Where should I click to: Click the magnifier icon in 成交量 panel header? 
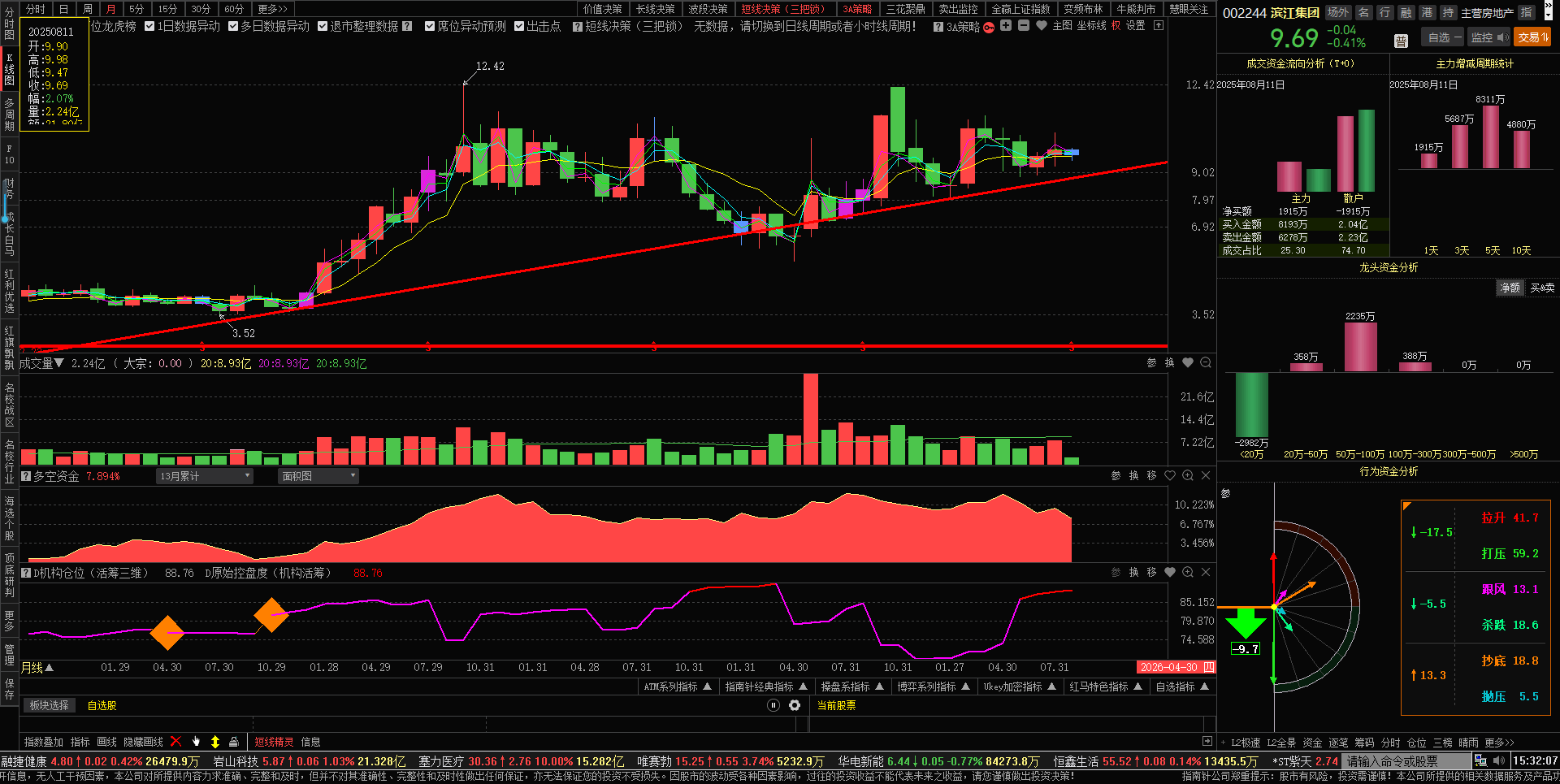point(1206,363)
